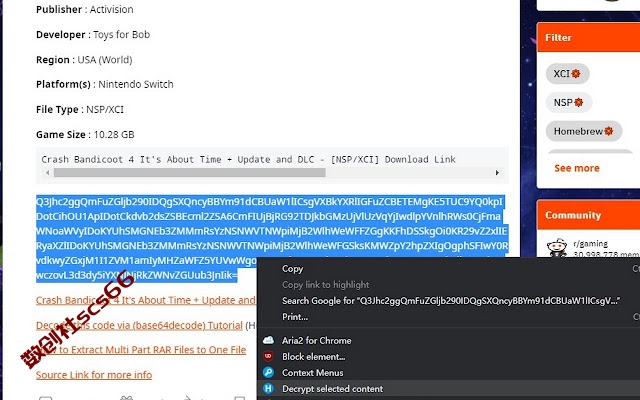Open the Crash Bandicoot 4 Update and DLC link
The height and width of the screenshot is (400, 640).
pos(146,300)
